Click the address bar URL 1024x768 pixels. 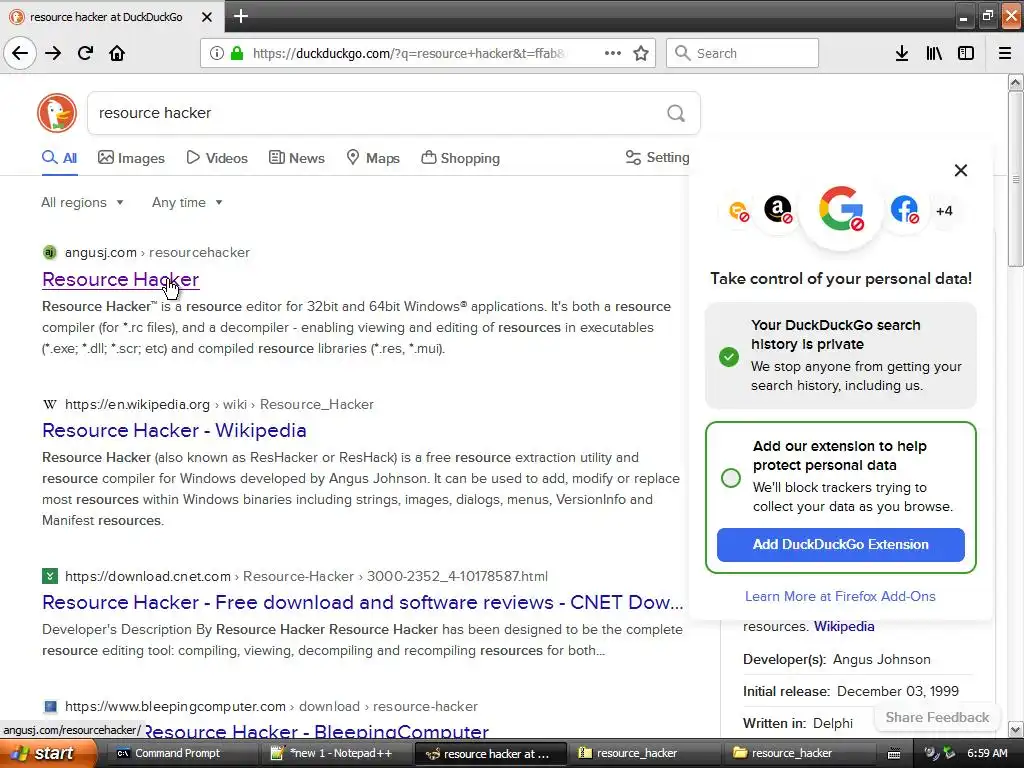point(408,53)
